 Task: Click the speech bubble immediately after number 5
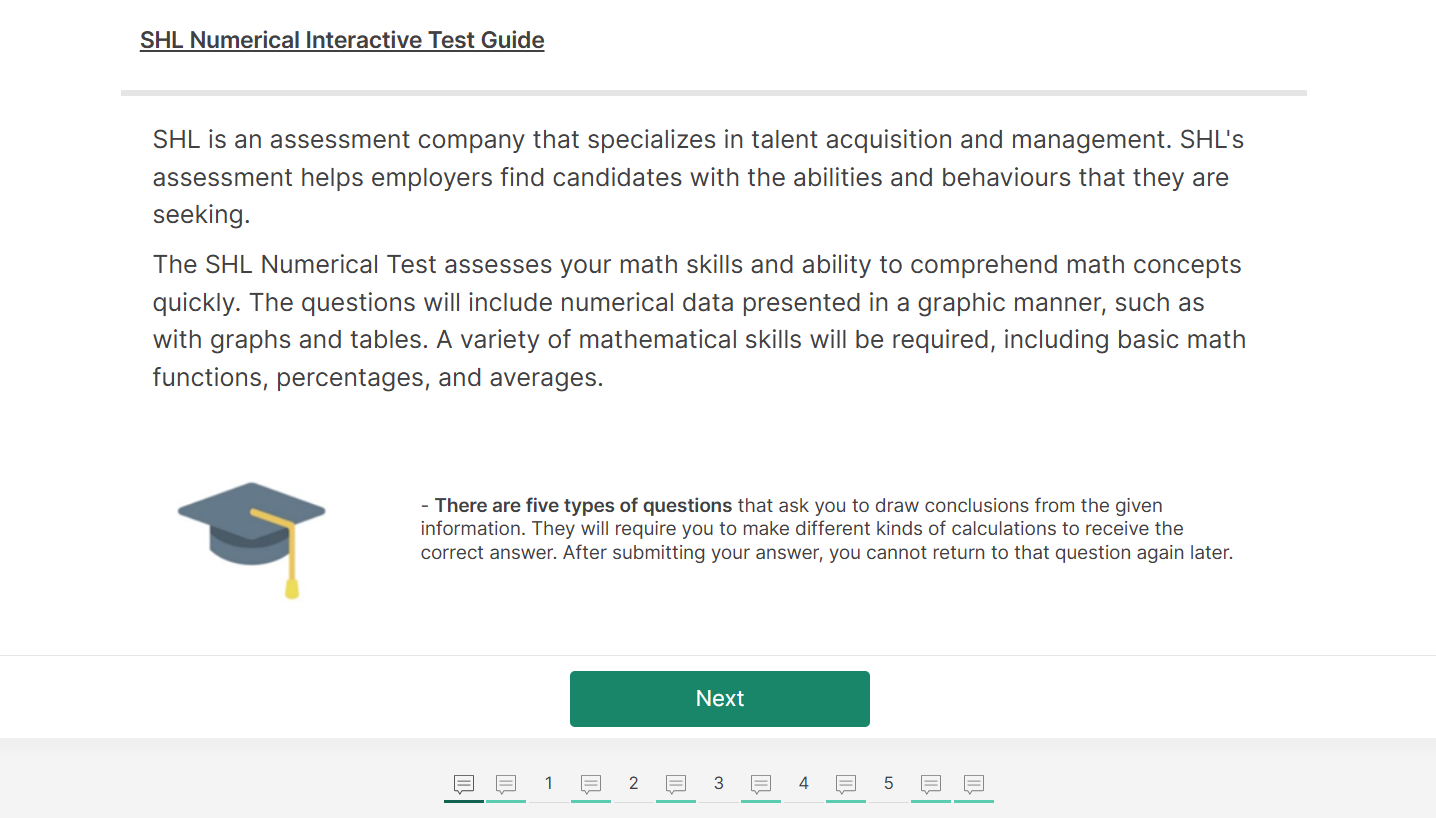pyautogui.click(x=931, y=784)
